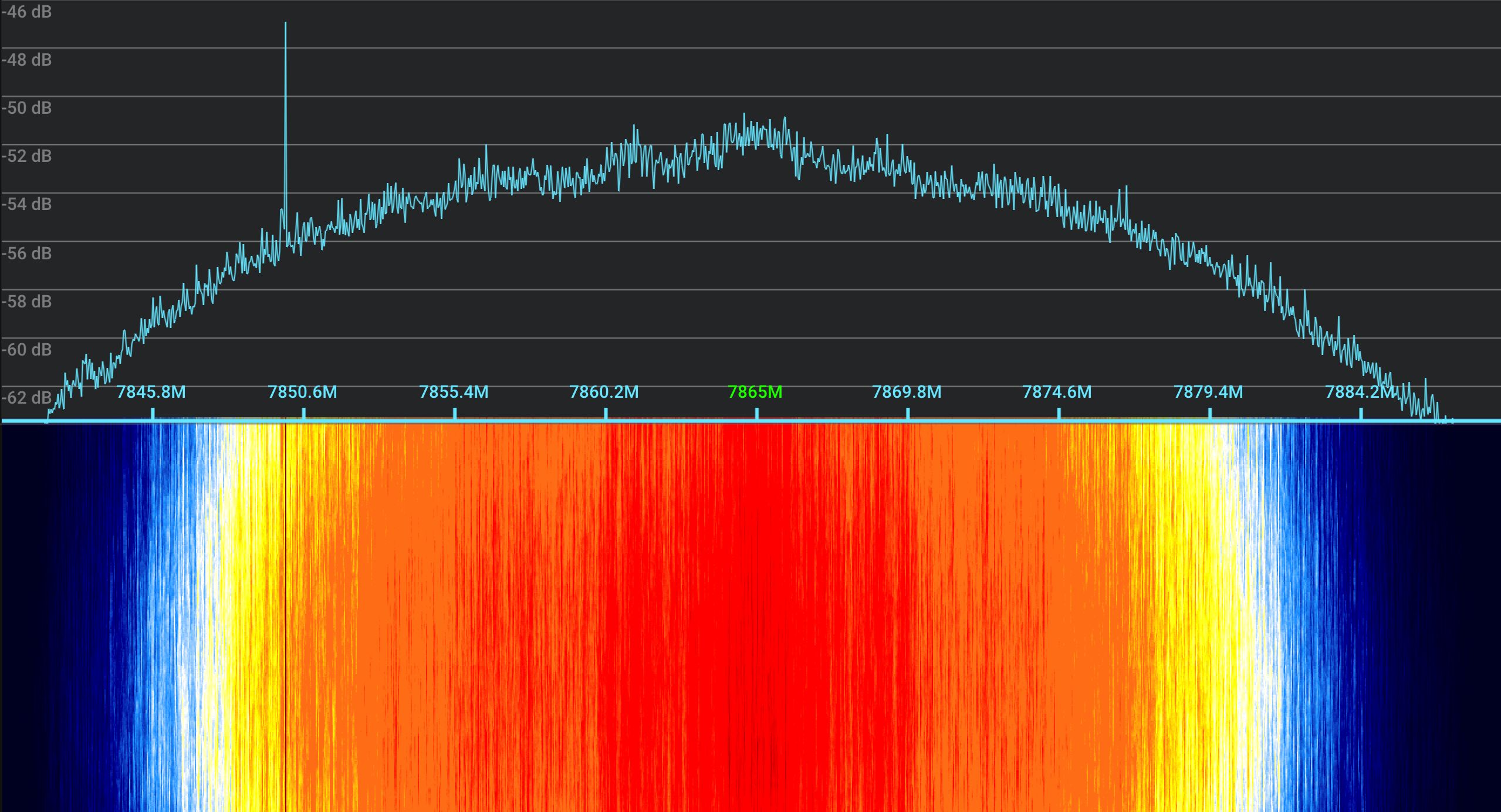Click the 7860.2M frequency axis label
The image size is (1501, 812).
point(604,392)
